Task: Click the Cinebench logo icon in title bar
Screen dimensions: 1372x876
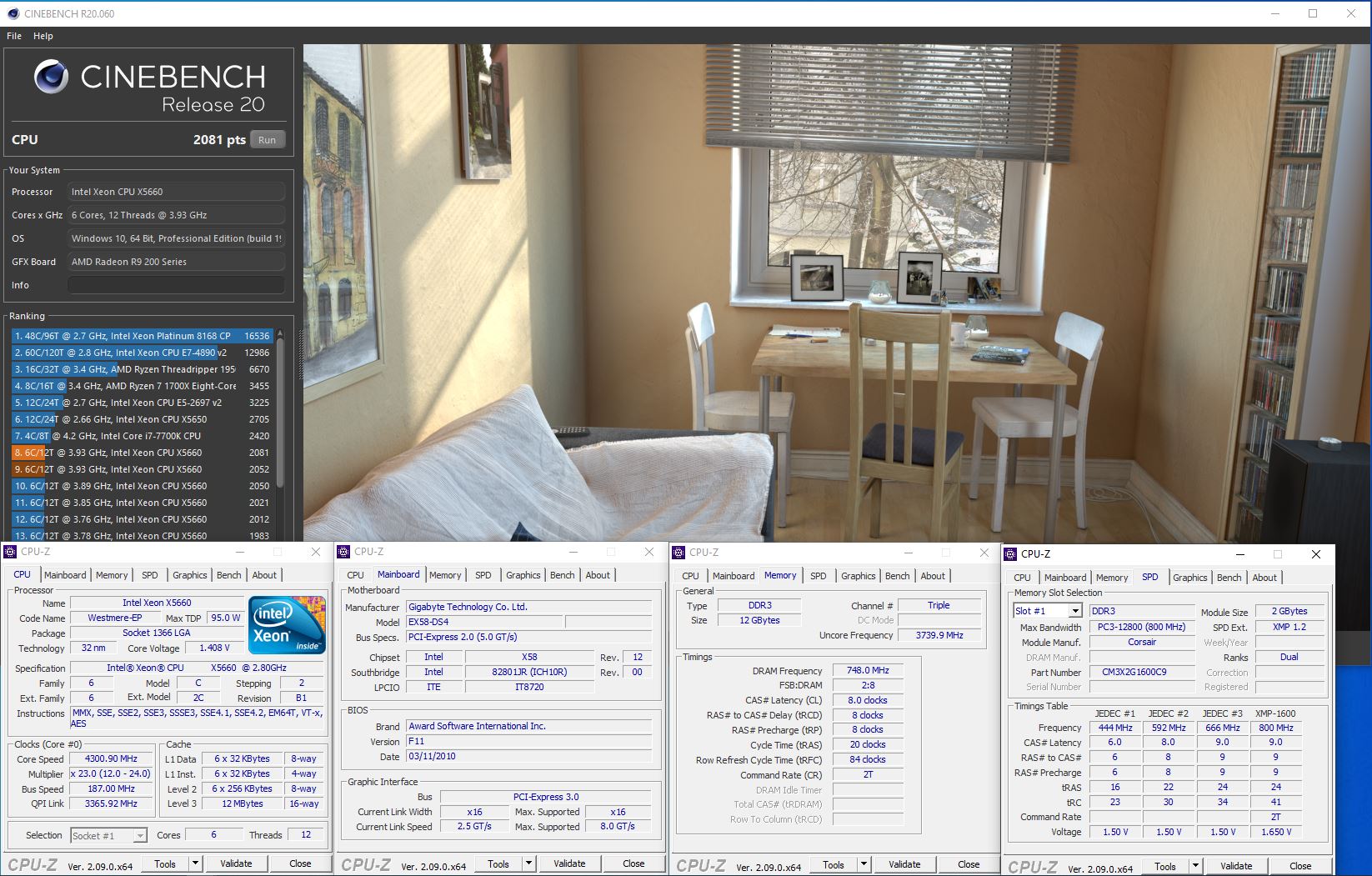Action: pos(13,13)
